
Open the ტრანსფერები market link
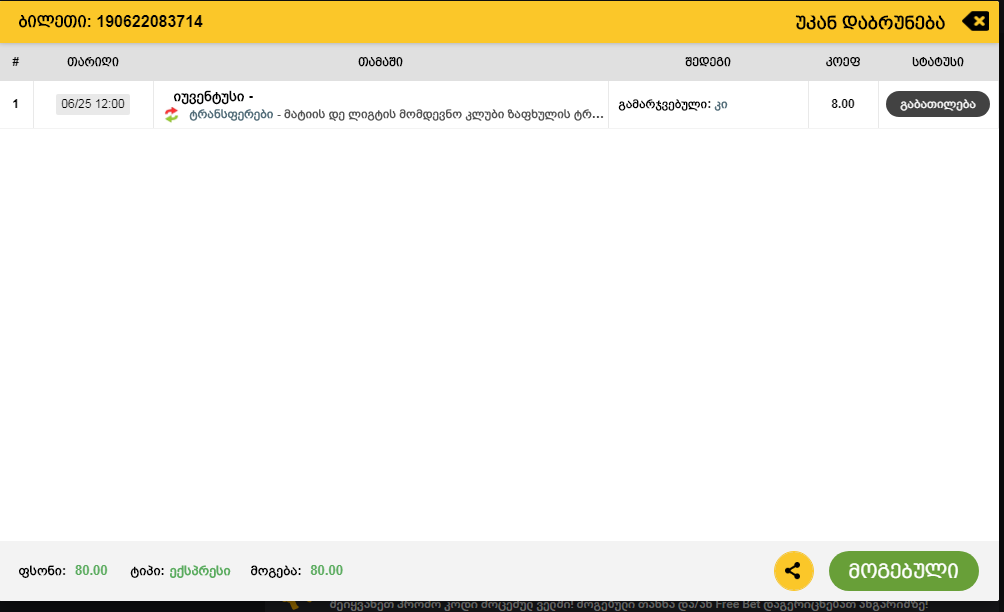click(229, 114)
